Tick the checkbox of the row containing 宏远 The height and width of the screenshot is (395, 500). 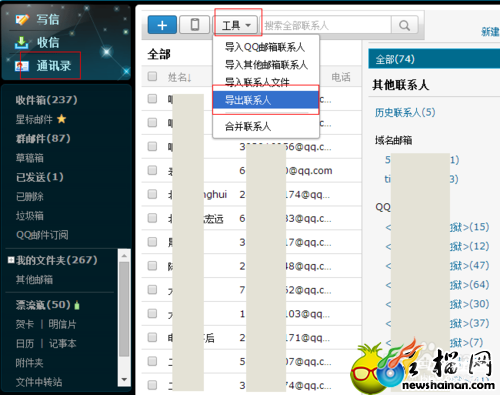[x=152, y=218]
